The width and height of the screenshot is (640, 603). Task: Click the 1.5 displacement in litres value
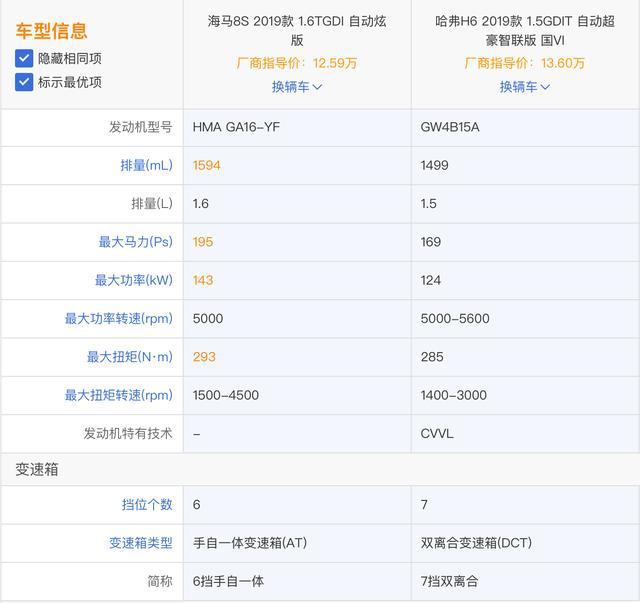(x=428, y=203)
